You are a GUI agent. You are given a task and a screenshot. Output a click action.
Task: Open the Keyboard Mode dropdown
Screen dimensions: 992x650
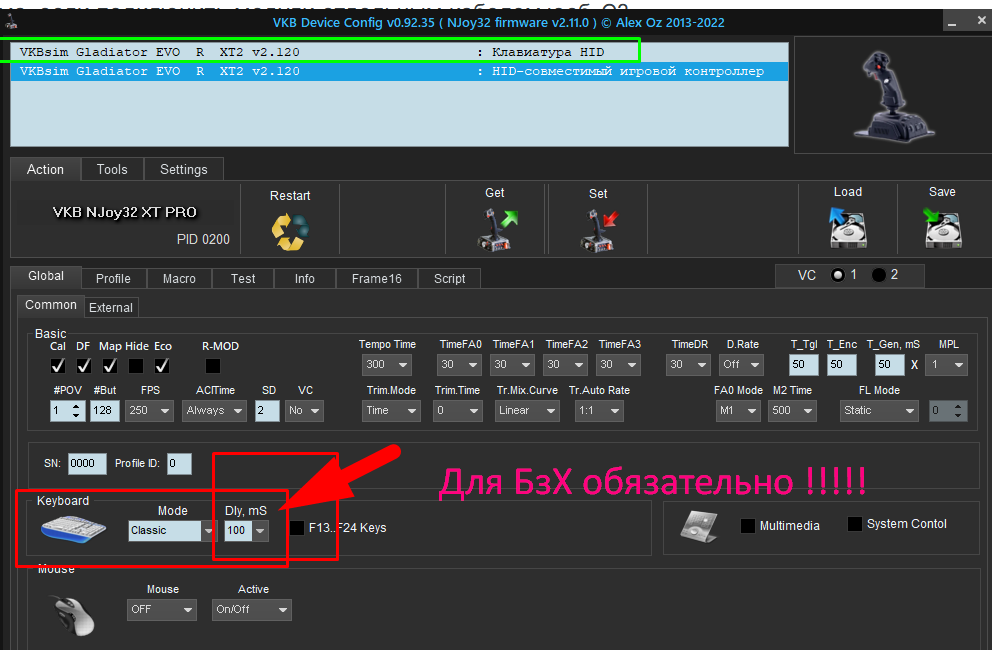click(x=172, y=530)
